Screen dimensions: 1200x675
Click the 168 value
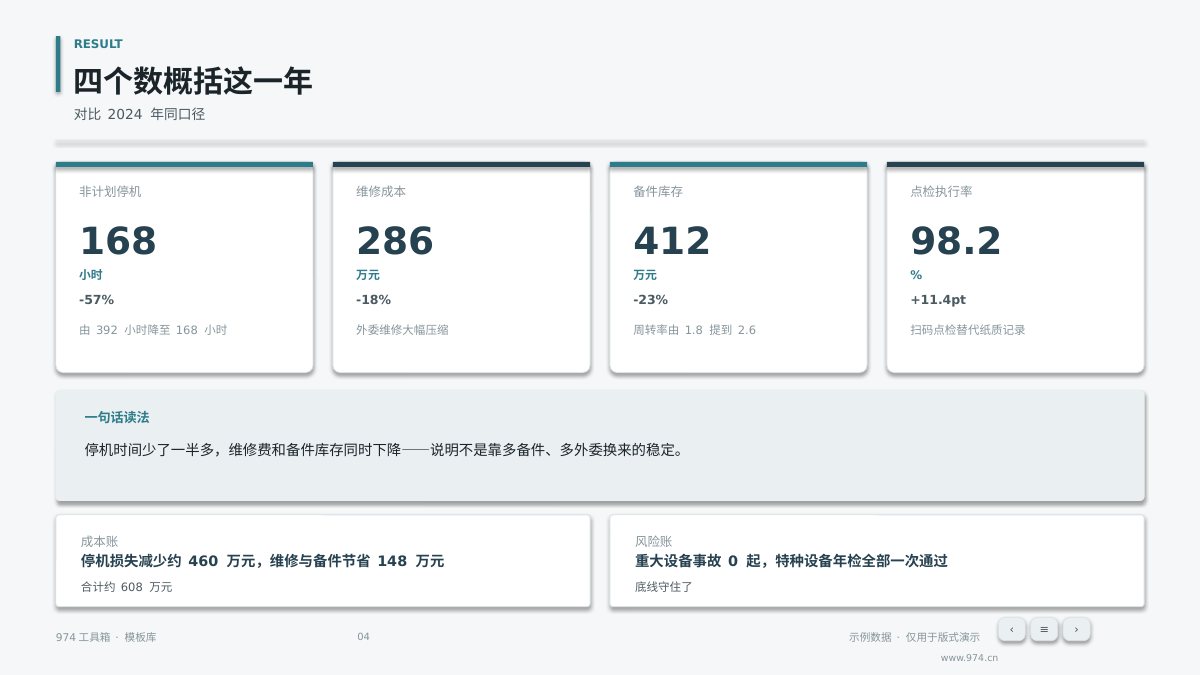click(x=118, y=241)
